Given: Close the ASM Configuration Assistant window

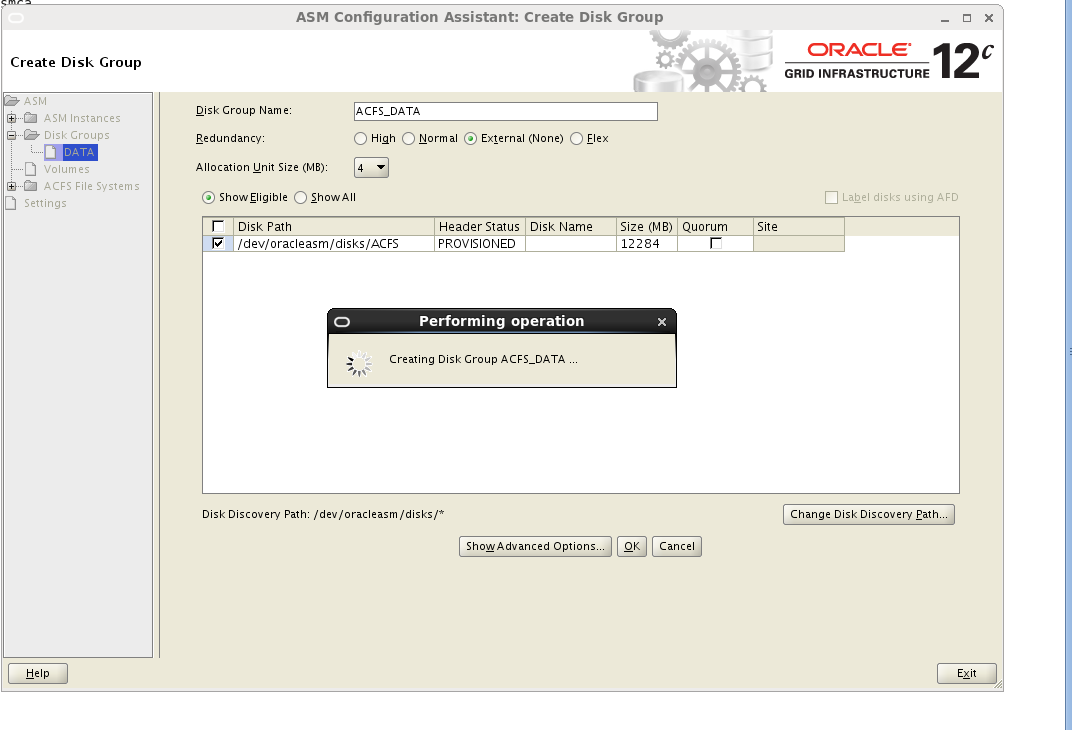Looking at the screenshot, I should click(x=989, y=18).
